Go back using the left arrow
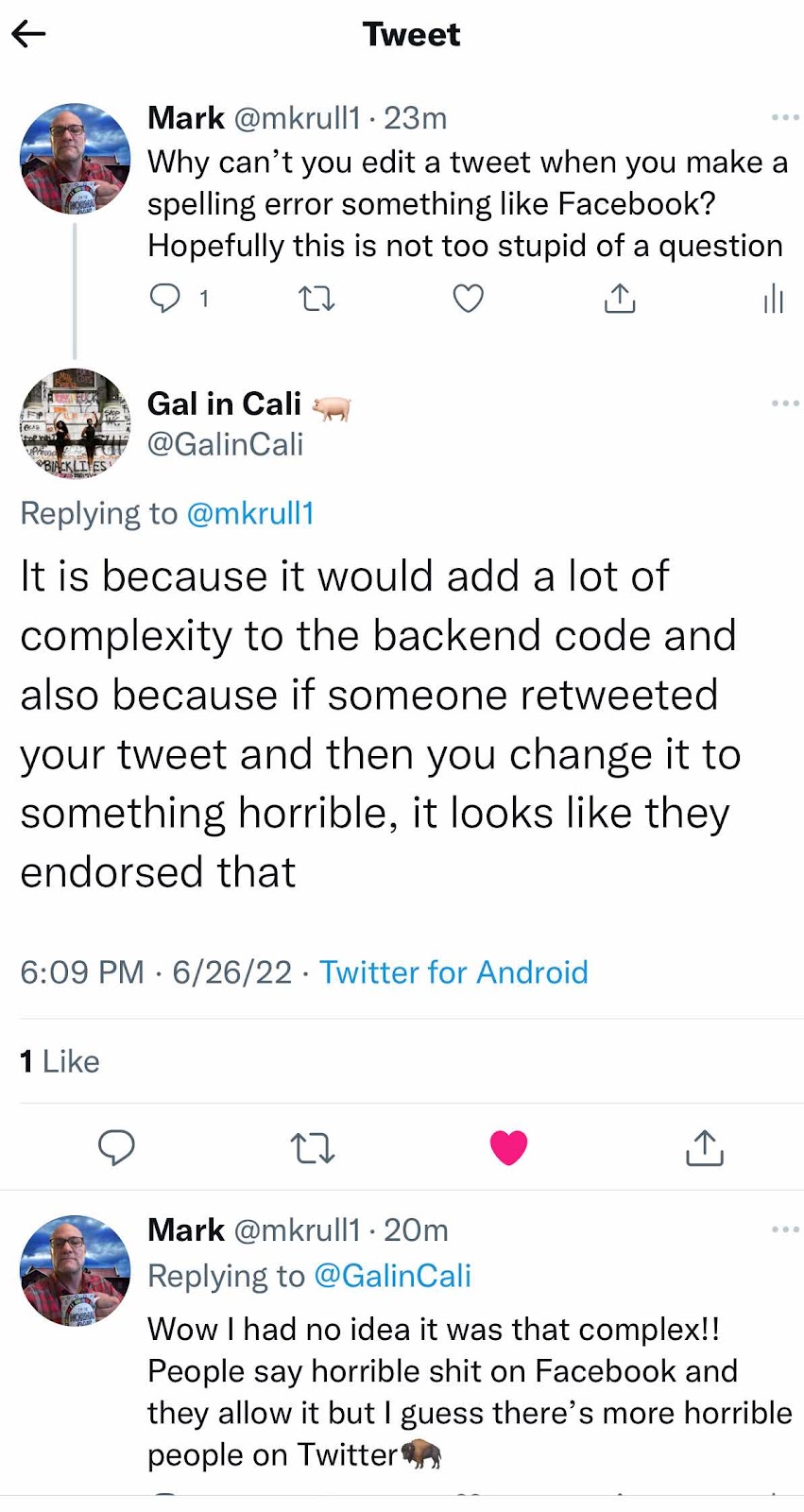The height and width of the screenshot is (1512, 804). tap(28, 35)
